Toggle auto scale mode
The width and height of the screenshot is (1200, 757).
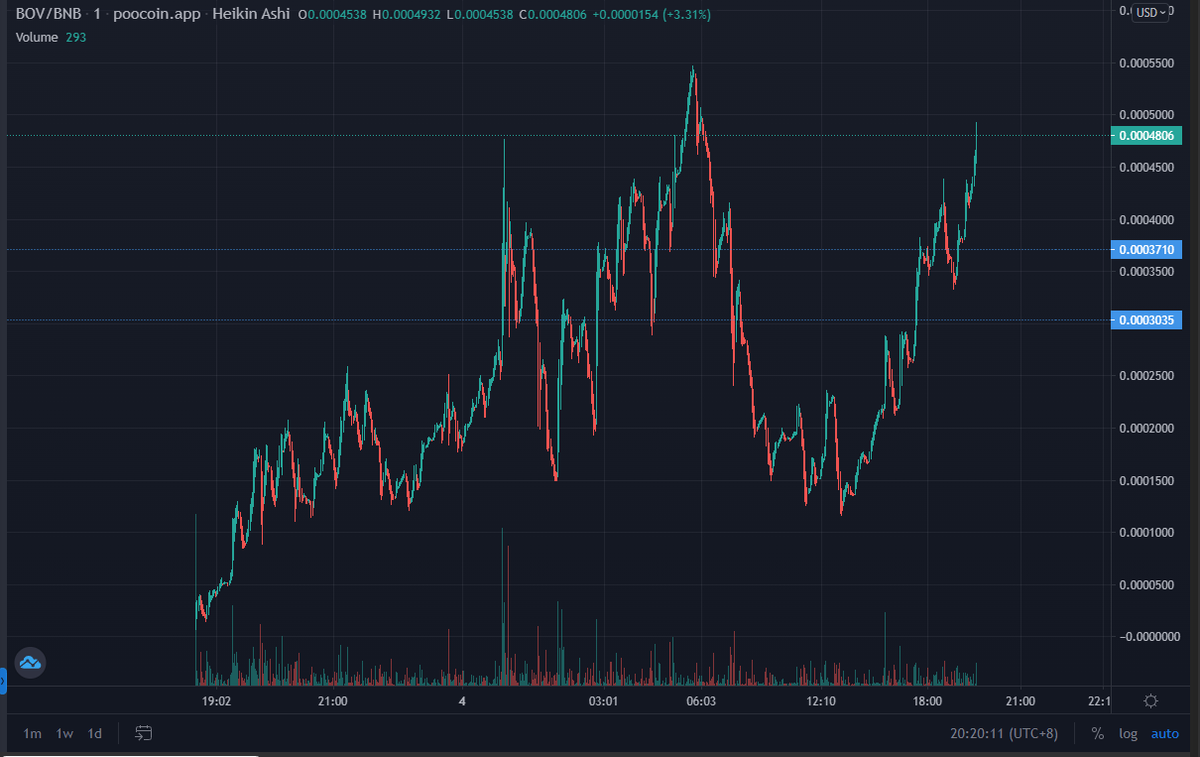(1165, 733)
